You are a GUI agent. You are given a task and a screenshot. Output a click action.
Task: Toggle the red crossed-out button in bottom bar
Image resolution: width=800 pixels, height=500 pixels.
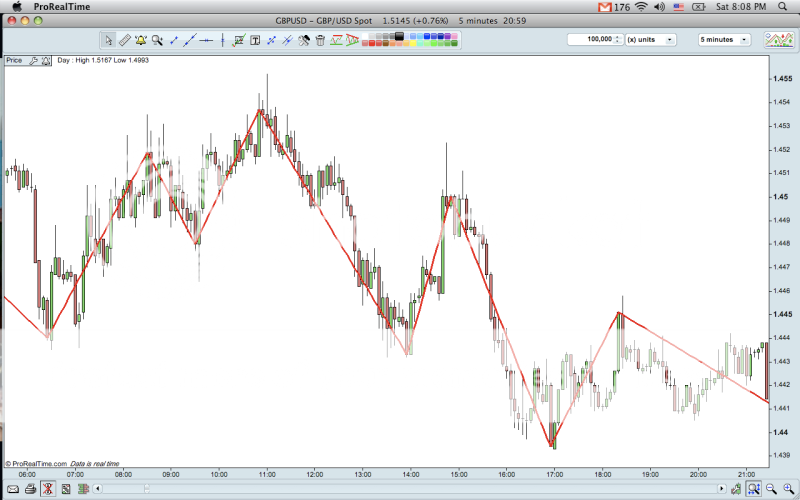pyautogui.click(x=47, y=489)
